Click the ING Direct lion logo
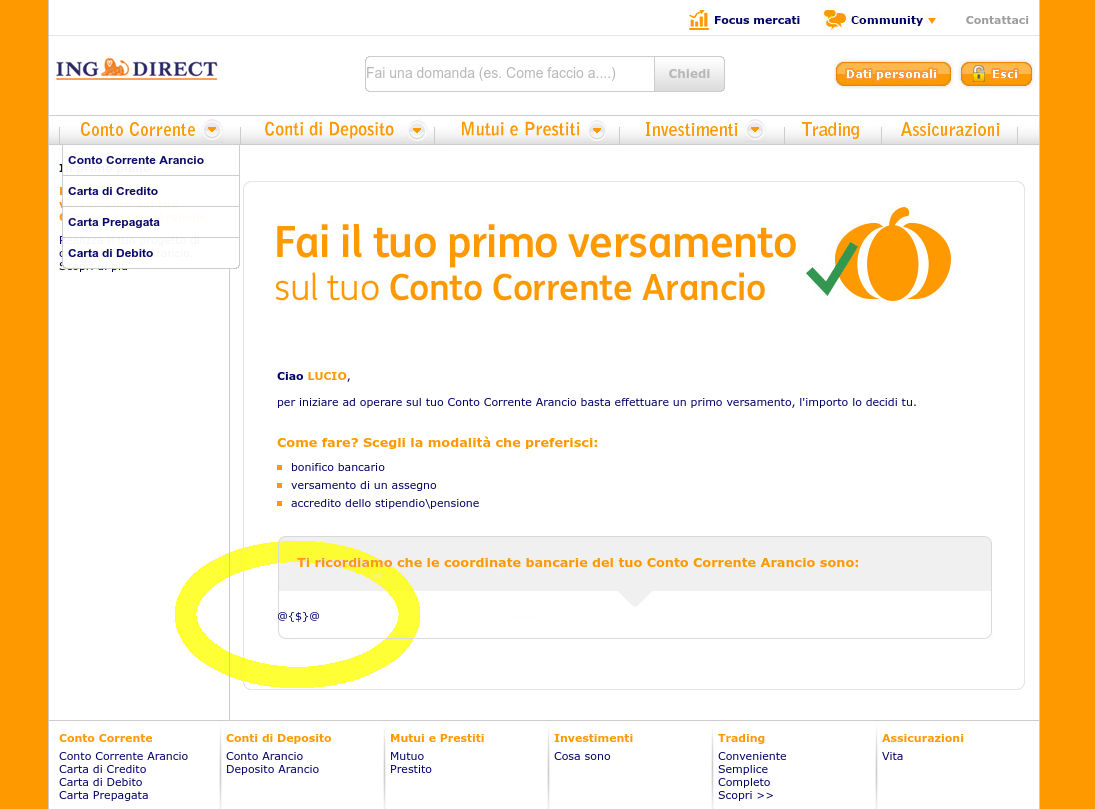Image resolution: width=1095 pixels, height=809 pixels. (x=137, y=69)
